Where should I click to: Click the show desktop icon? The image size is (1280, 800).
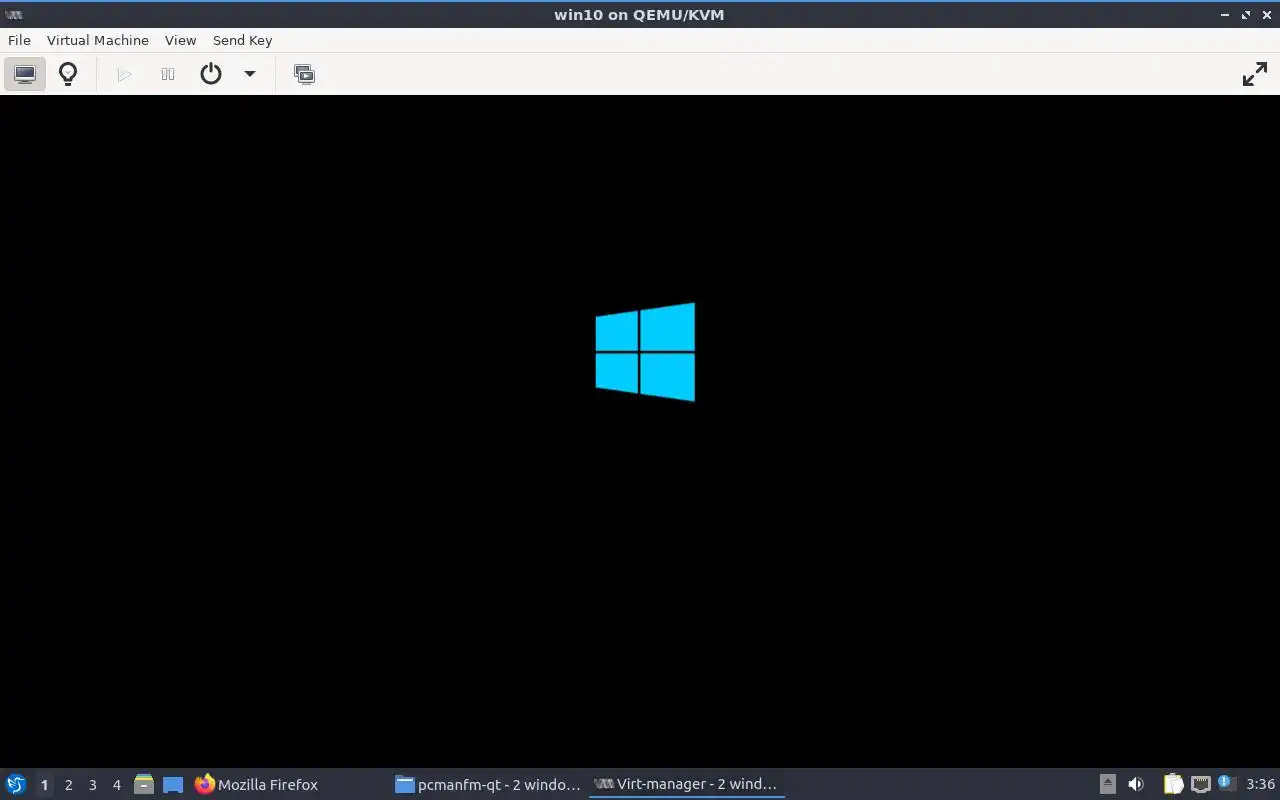pyautogui.click(x=173, y=784)
